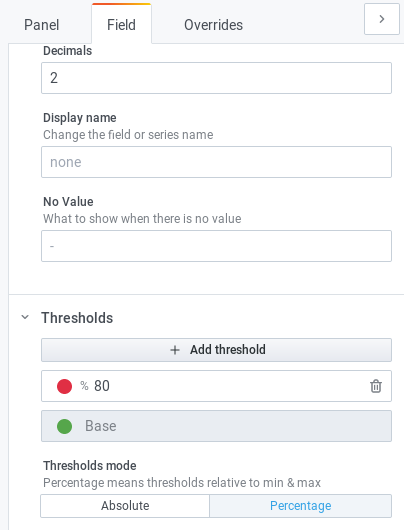404x530 pixels.
Task: Switch to the Panel tab
Action: click(x=42, y=25)
